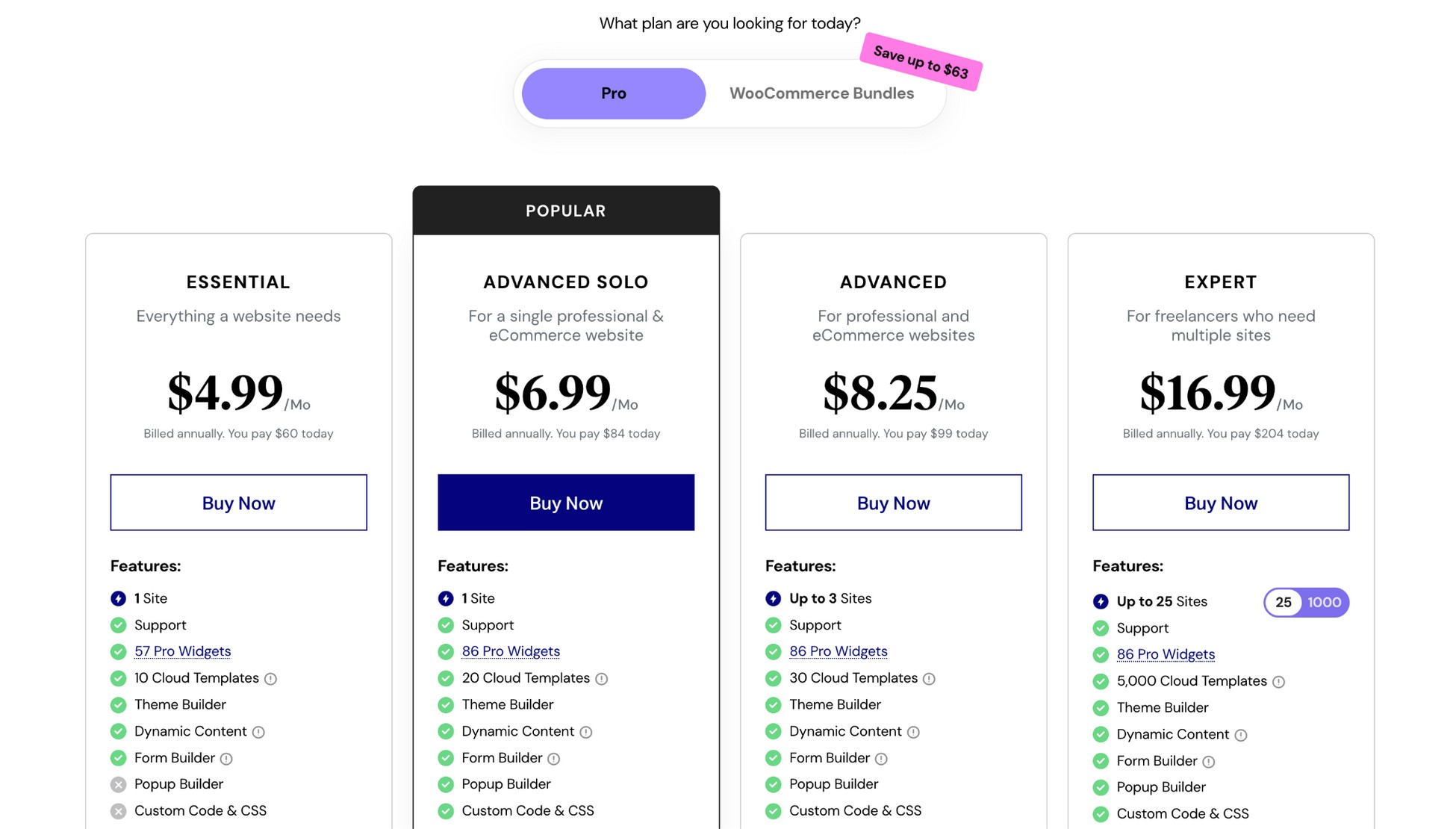This screenshot has height=829, width=1456.
Task: Click the green check beside Theme Builder in Expert
Action: click(1101, 707)
